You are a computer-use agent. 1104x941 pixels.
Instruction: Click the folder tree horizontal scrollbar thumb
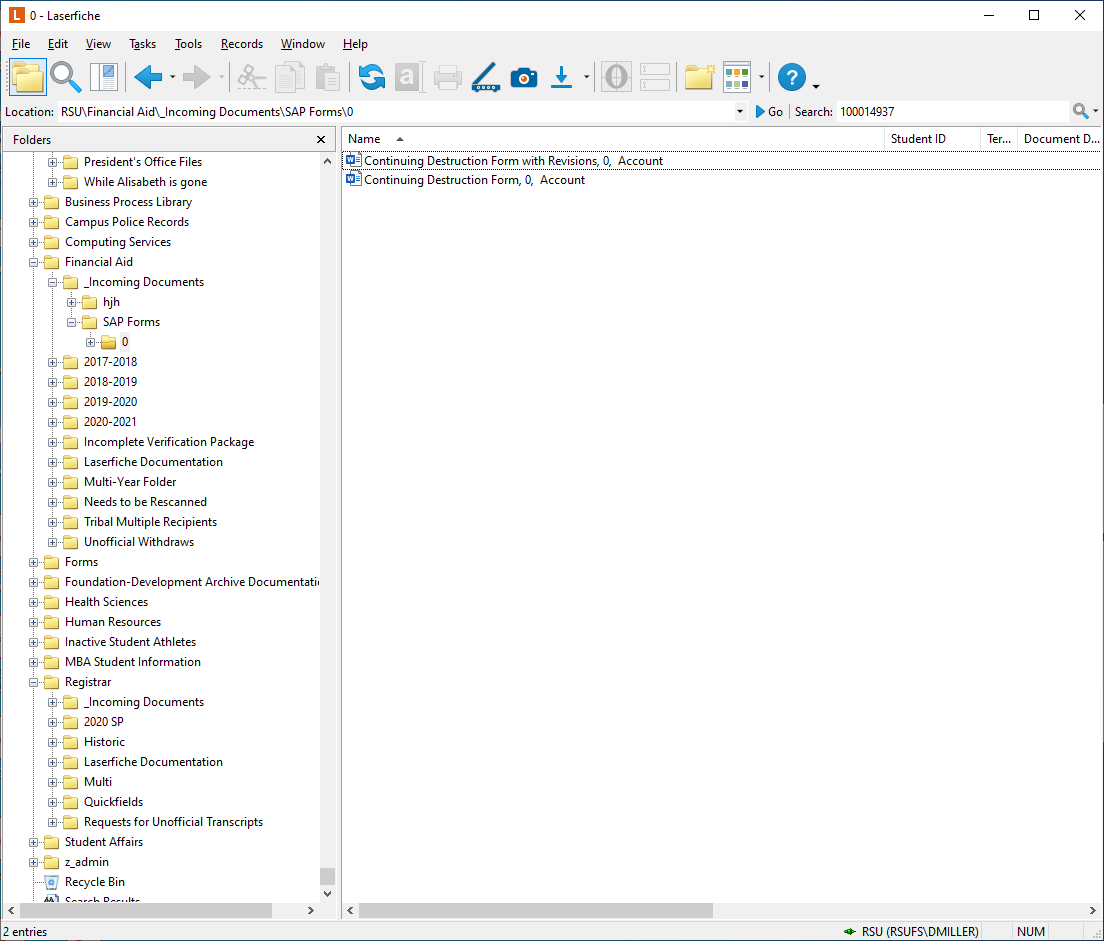(145, 911)
